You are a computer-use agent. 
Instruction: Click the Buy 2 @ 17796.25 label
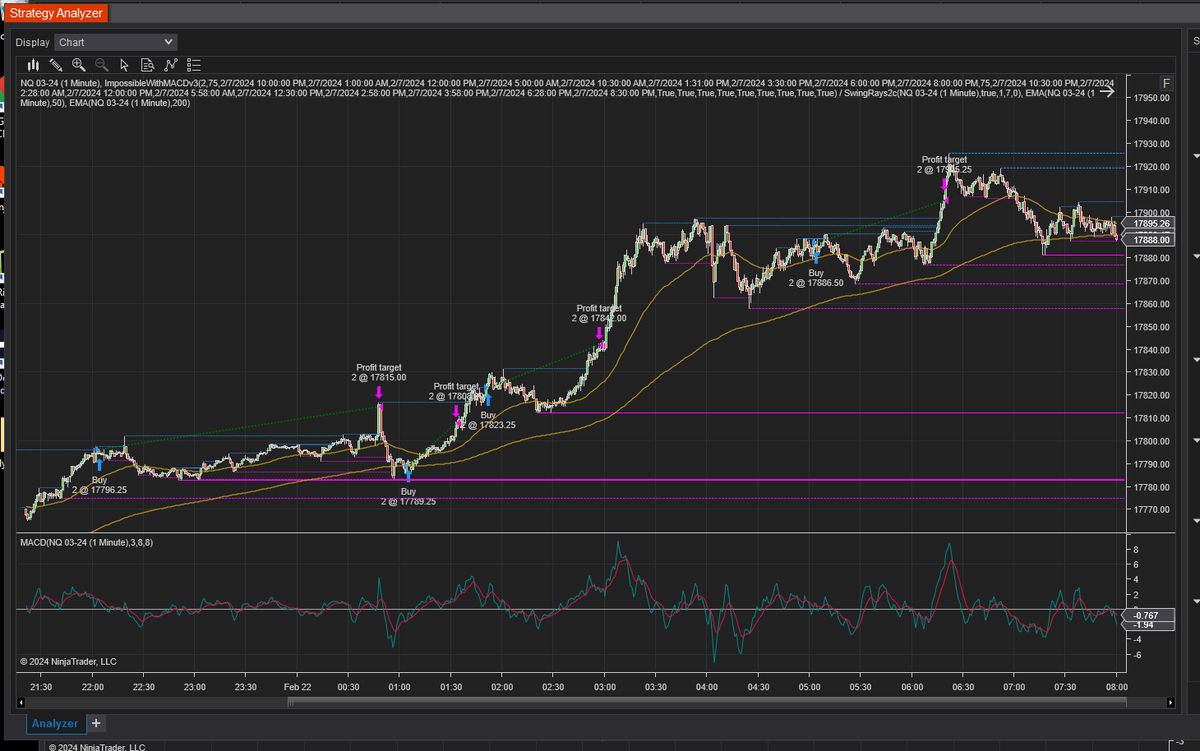click(x=99, y=485)
